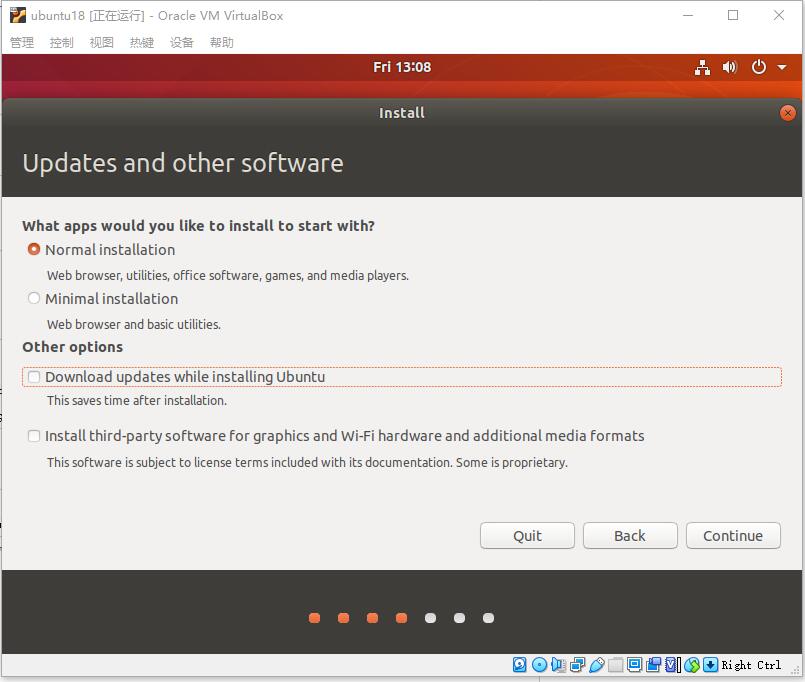Maximize the VirtualBox window
805x682 pixels.
click(x=733, y=15)
